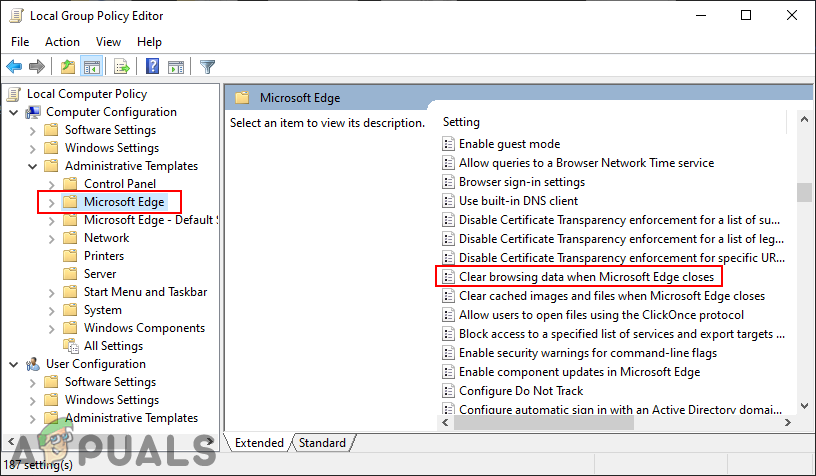Screen dimensions: 816x476
Task: Click the Export List toolbar icon
Action: point(122,67)
